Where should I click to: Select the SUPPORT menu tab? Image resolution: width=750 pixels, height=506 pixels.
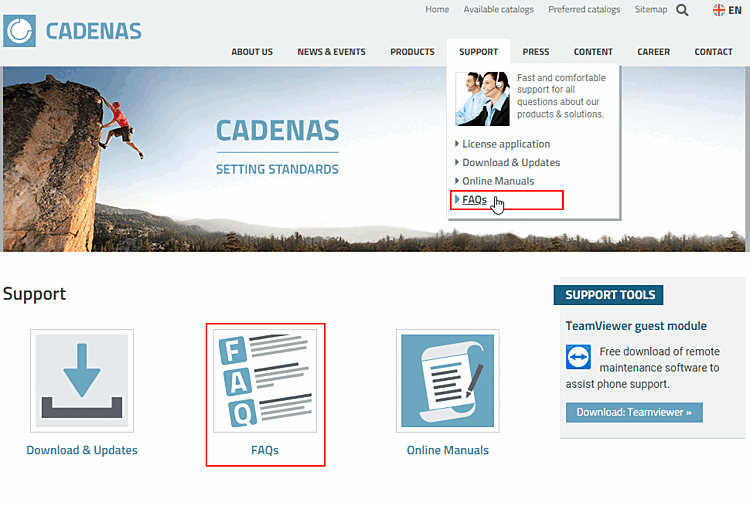tap(478, 52)
